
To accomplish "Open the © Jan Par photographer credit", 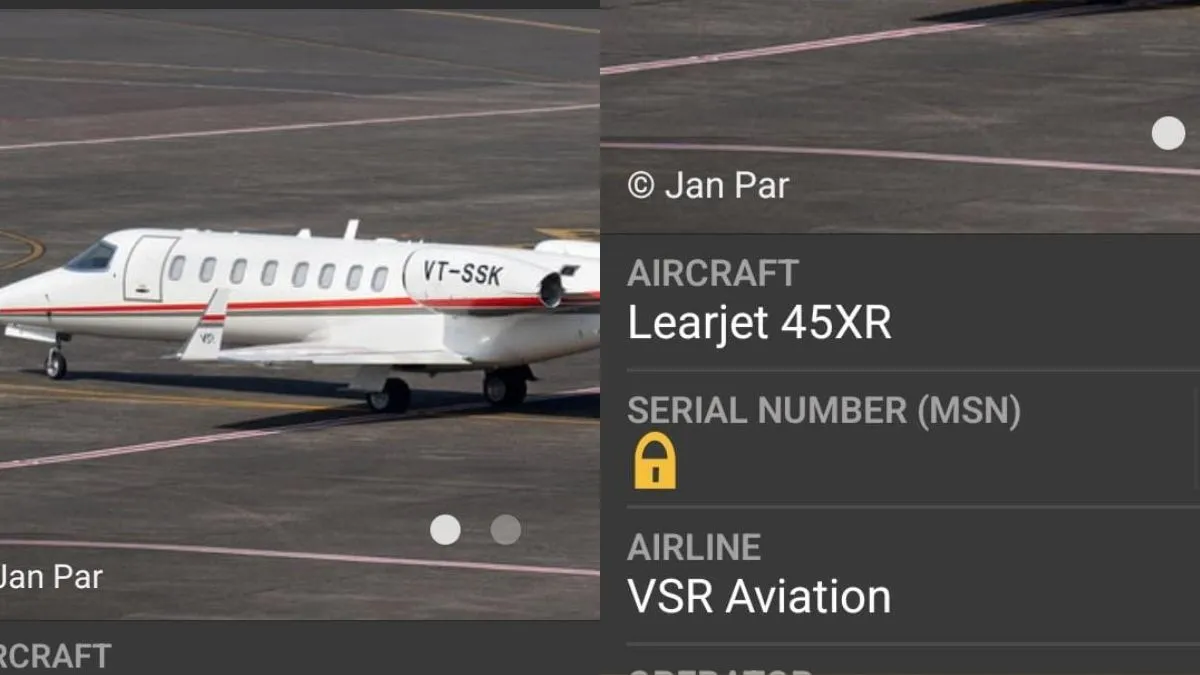I will click(708, 185).
